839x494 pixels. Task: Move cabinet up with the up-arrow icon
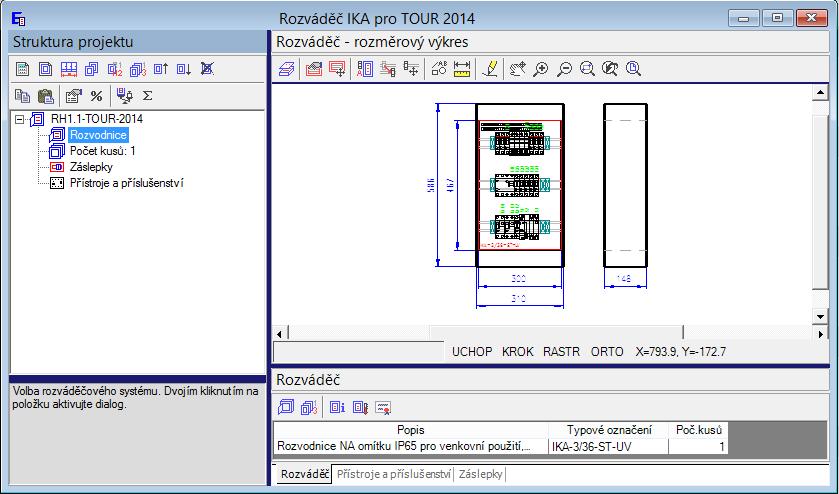point(161,69)
